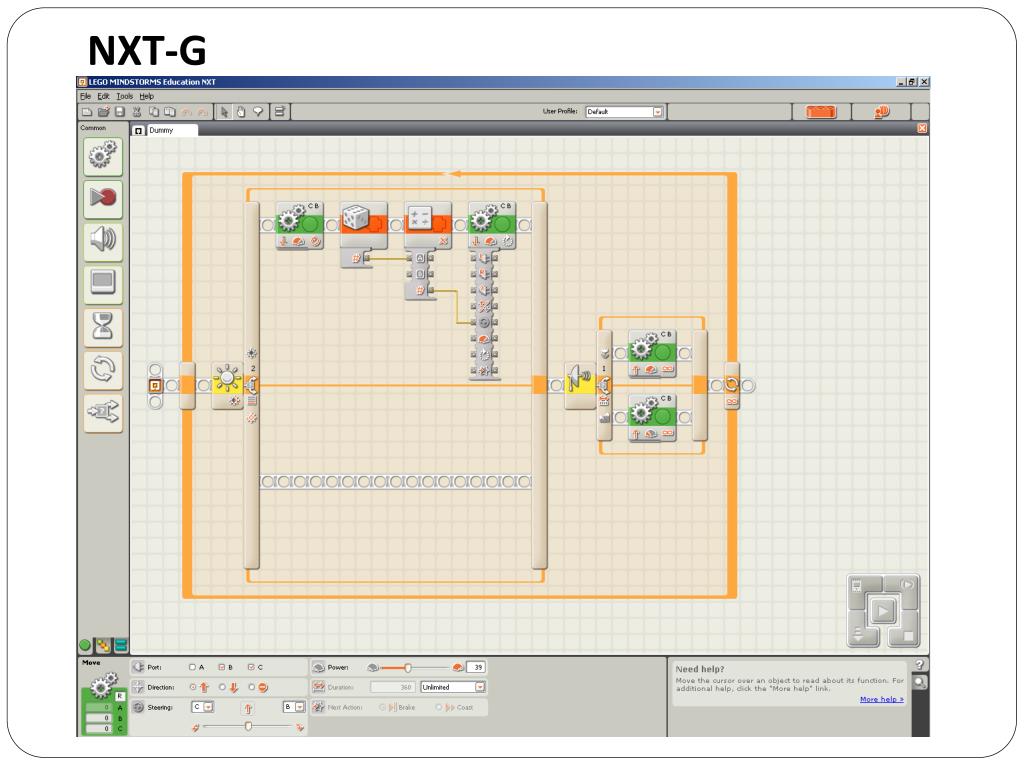The image size is (1024, 768).
Task: Select the Wait hourglass block in palette
Action: click(103, 327)
